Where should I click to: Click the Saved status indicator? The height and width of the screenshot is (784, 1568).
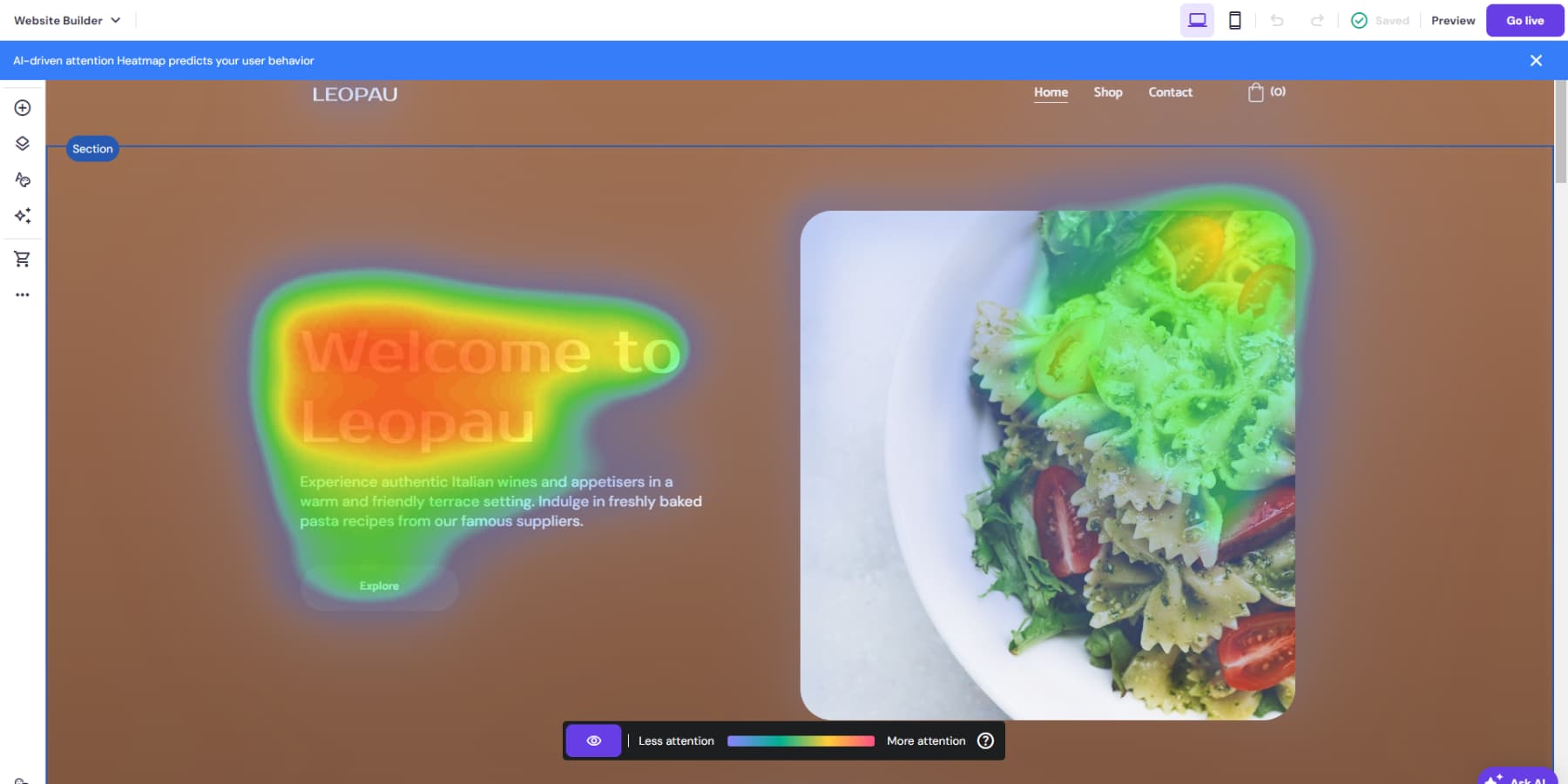[x=1381, y=20]
